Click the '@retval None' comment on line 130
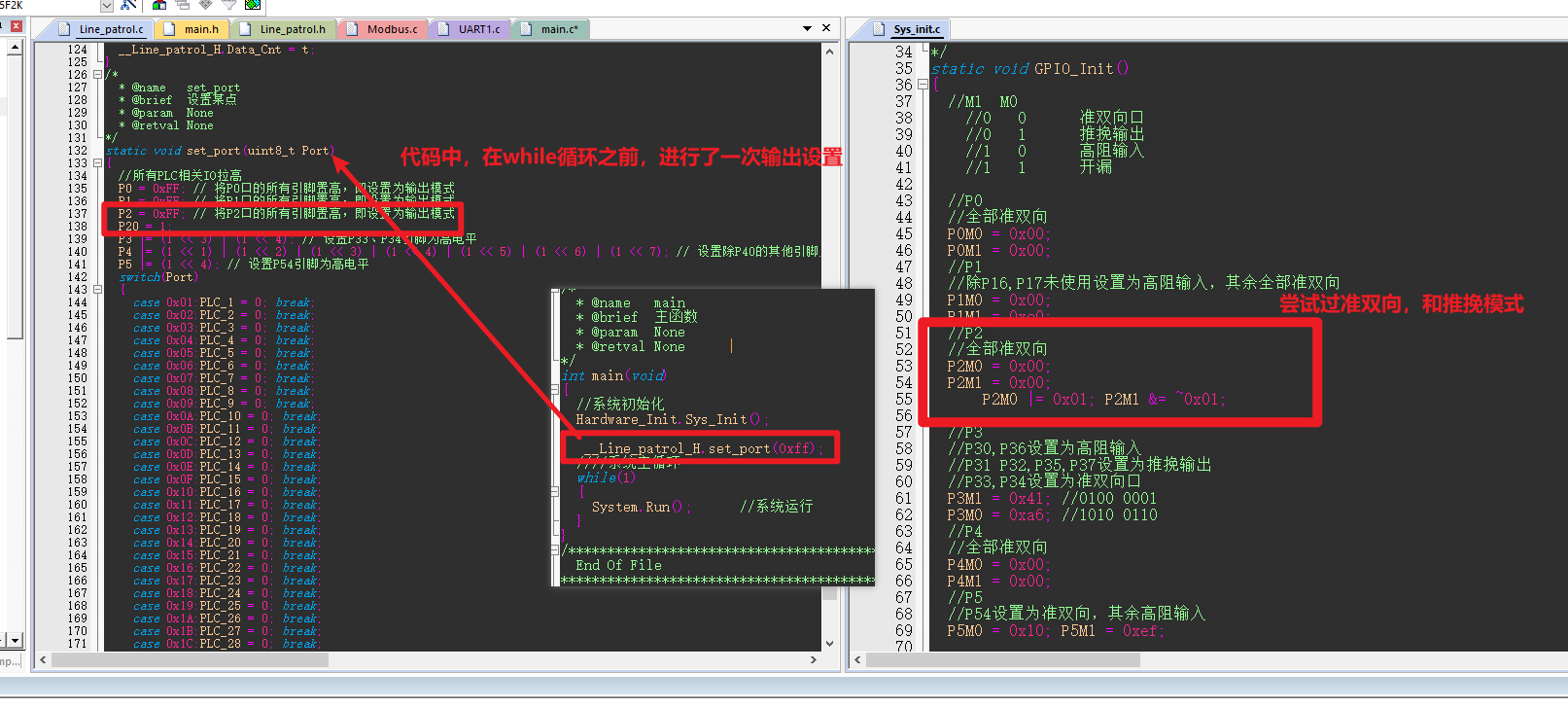Screen dimensions: 1568x707 [165, 125]
